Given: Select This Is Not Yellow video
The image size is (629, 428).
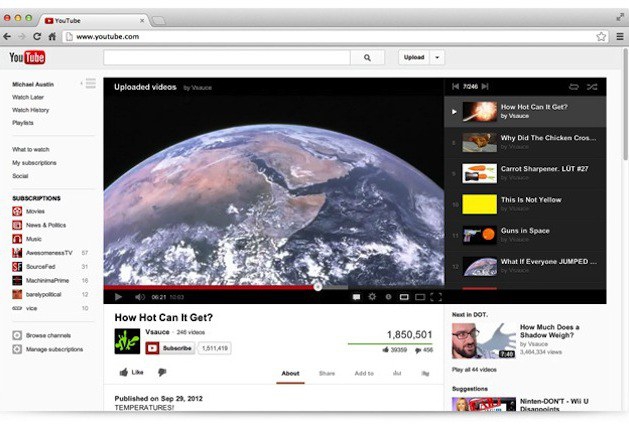Looking at the screenshot, I should [526, 204].
